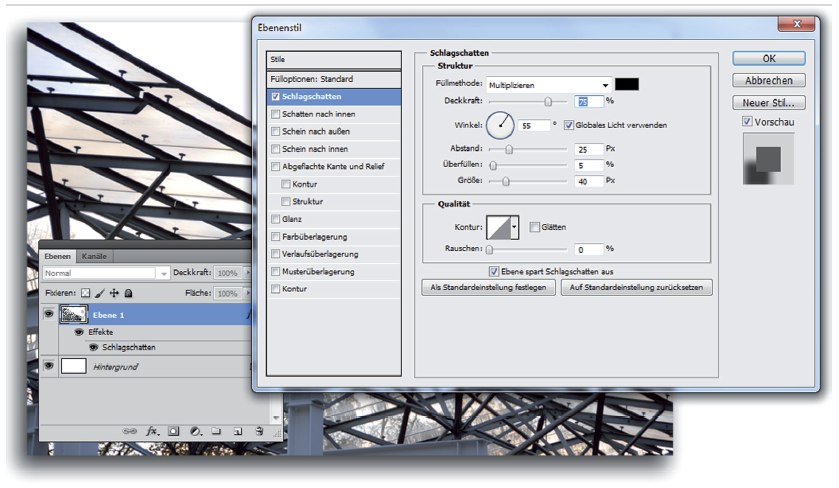The image size is (839, 488).
Task: Toggle the Vorschau preview checkbox
Action: (x=747, y=121)
